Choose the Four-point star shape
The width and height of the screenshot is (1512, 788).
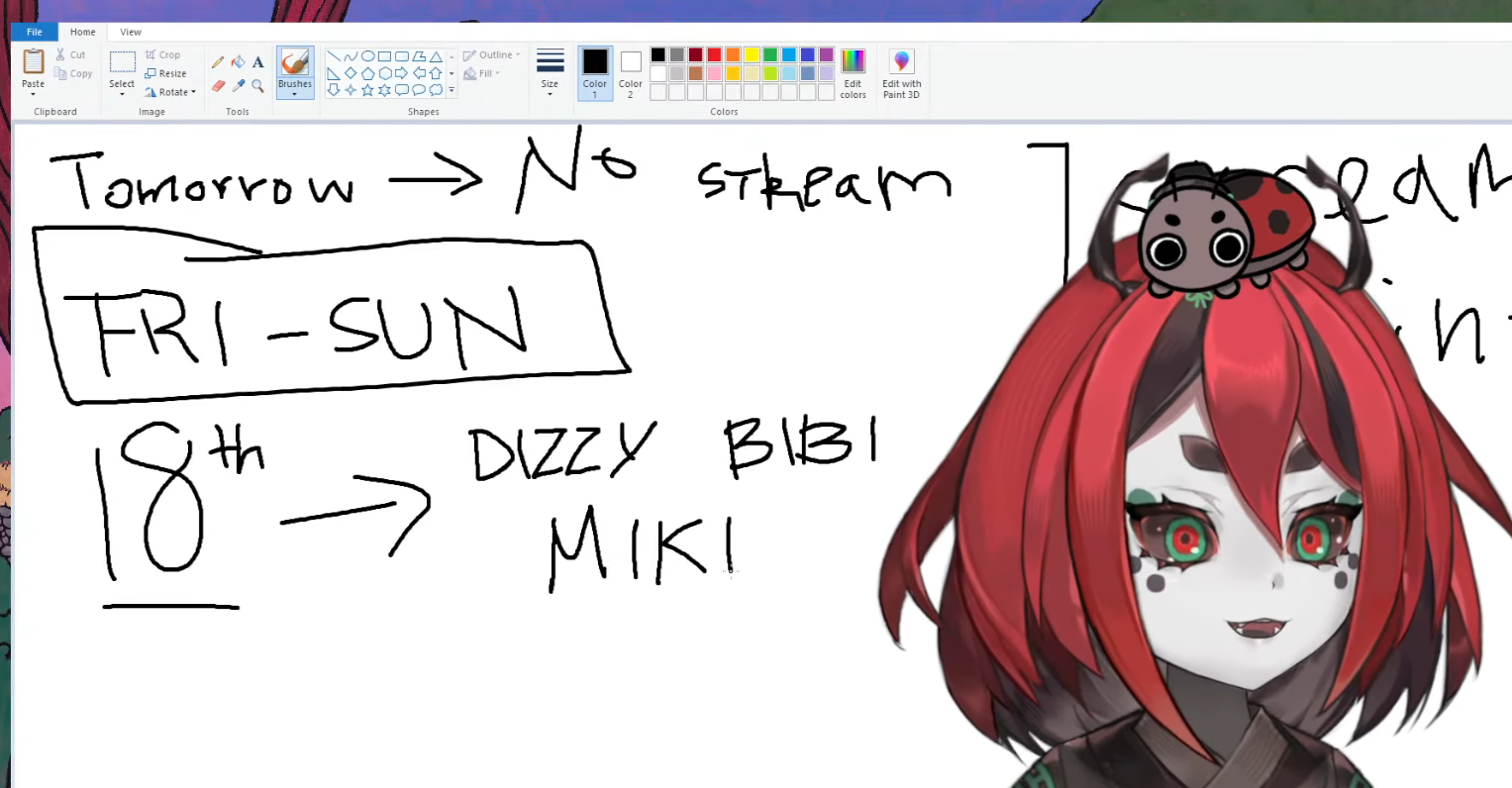click(351, 90)
